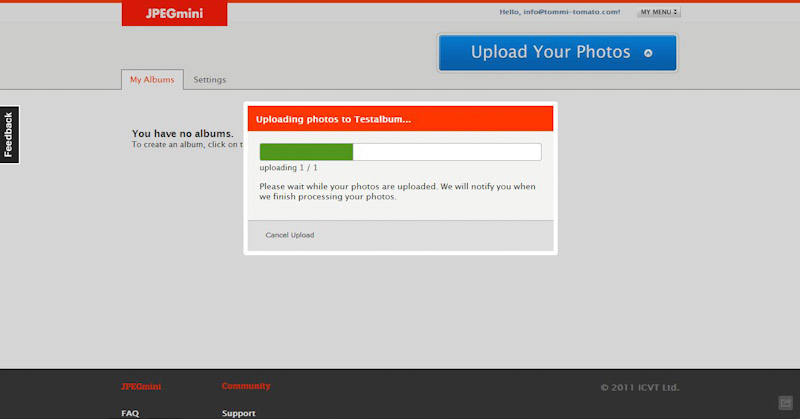This screenshot has height=419, width=800.
Task: Switch to the Settings tab
Action: coord(210,80)
